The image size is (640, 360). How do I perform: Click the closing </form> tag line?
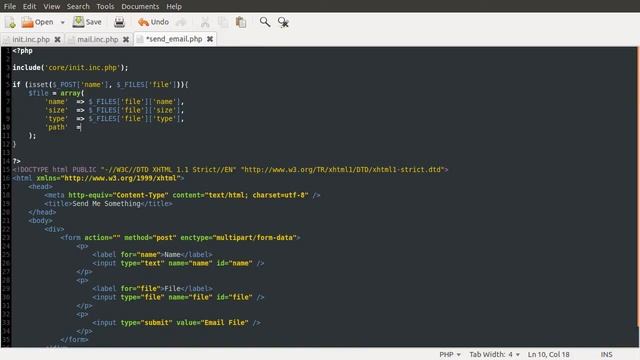pyautogui.click(x=74, y=340)
